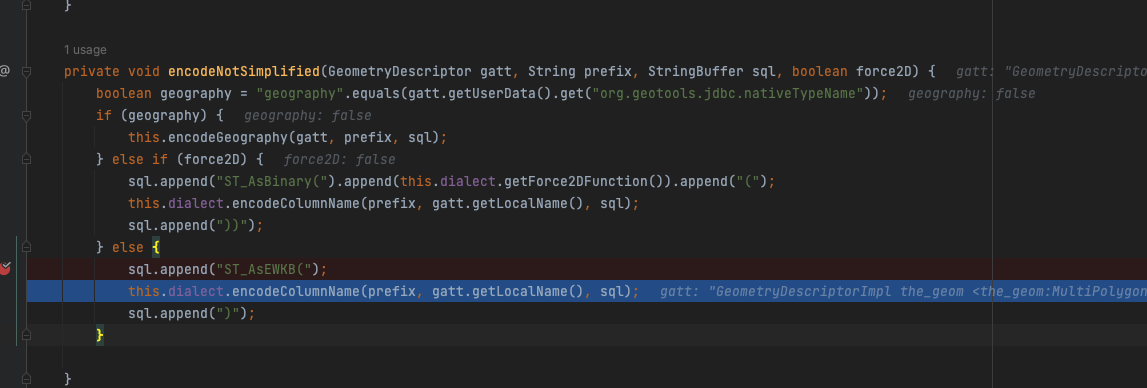This screenshot has width=1147, height=388.
Task: Collapse the if (geography) block fold marker
Action: point(26,116)
